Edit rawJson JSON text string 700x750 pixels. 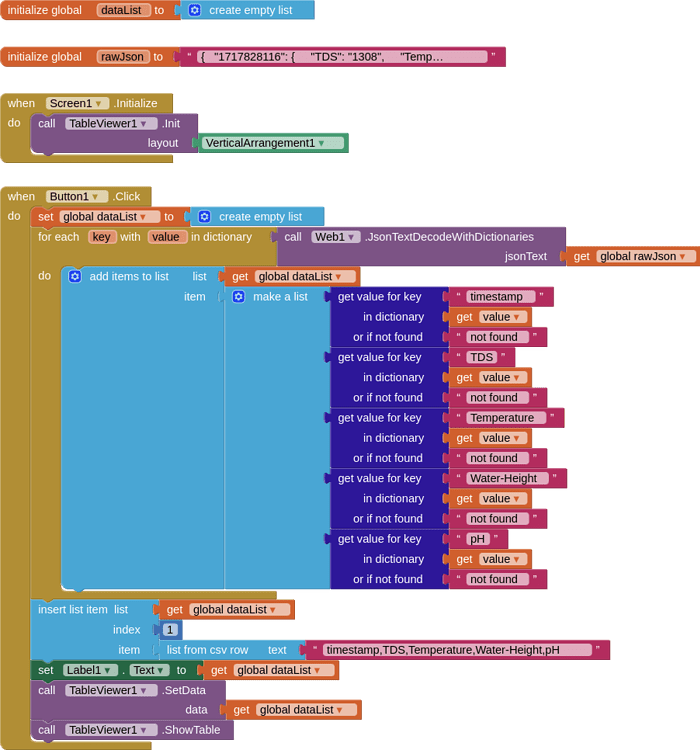pyautogui.click(x=342, y=57)
